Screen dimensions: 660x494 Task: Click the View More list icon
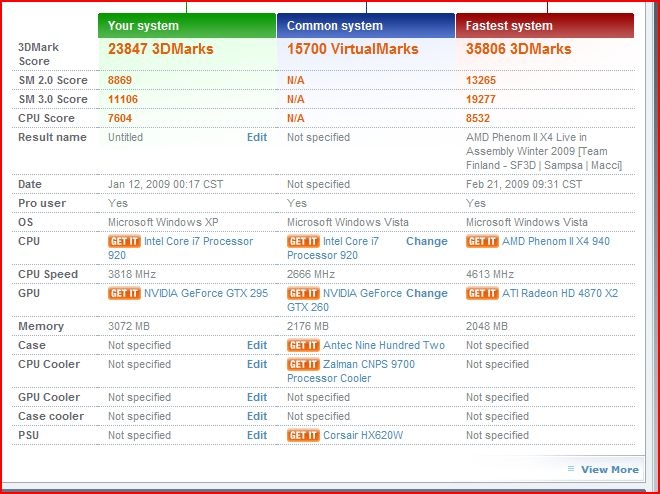[571, 469]
